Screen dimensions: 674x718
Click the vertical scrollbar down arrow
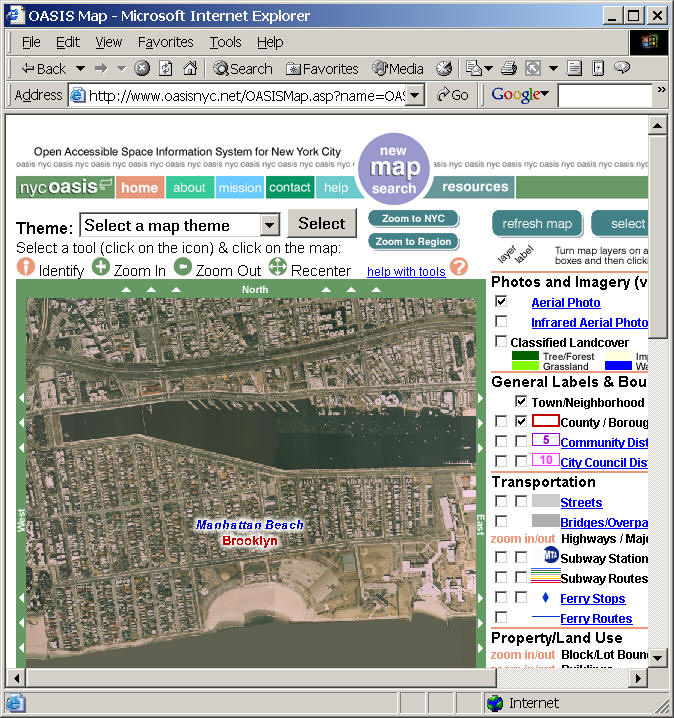tap(658, 658)
